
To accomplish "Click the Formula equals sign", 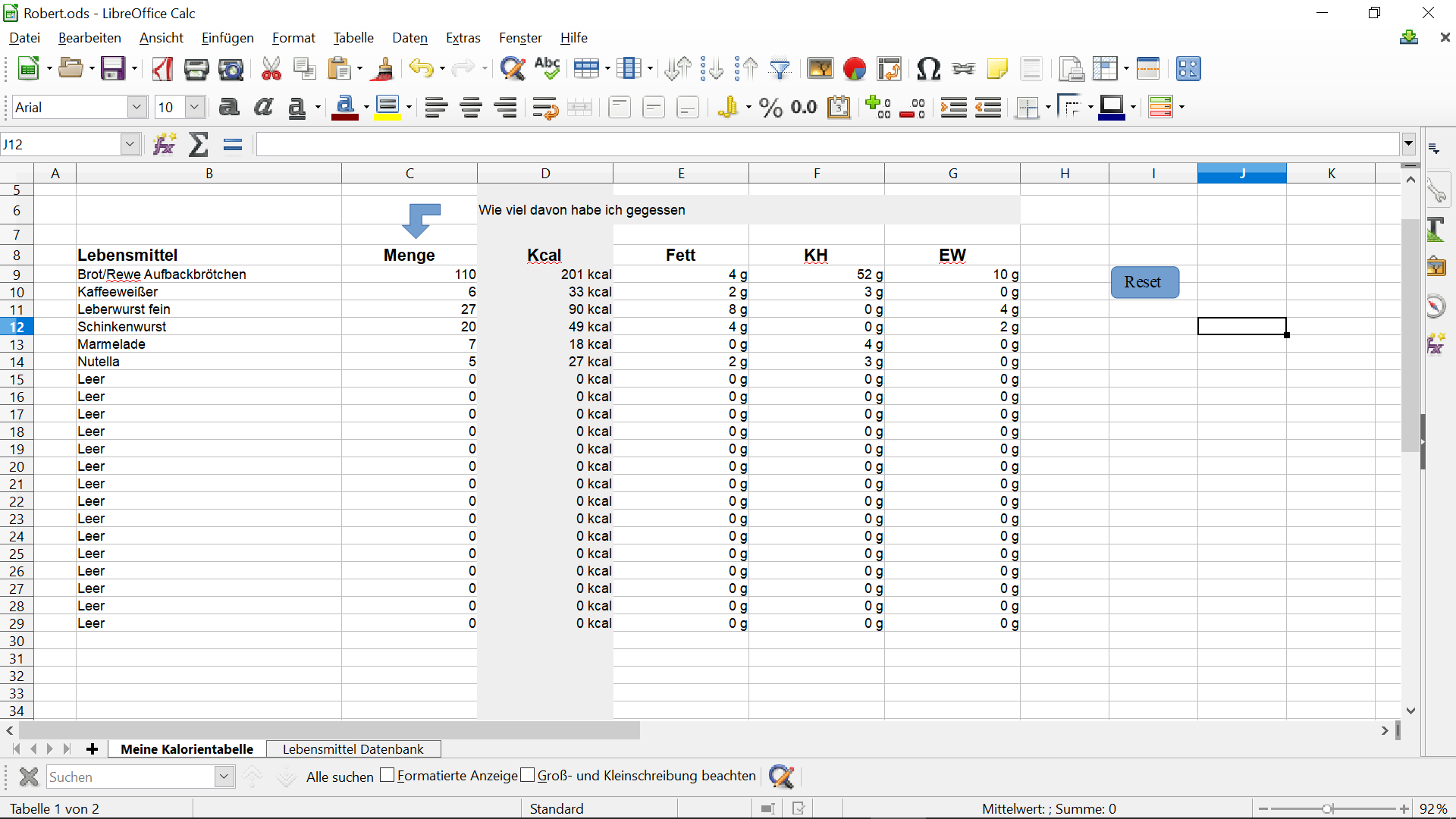I will click(x=233, y=144).
